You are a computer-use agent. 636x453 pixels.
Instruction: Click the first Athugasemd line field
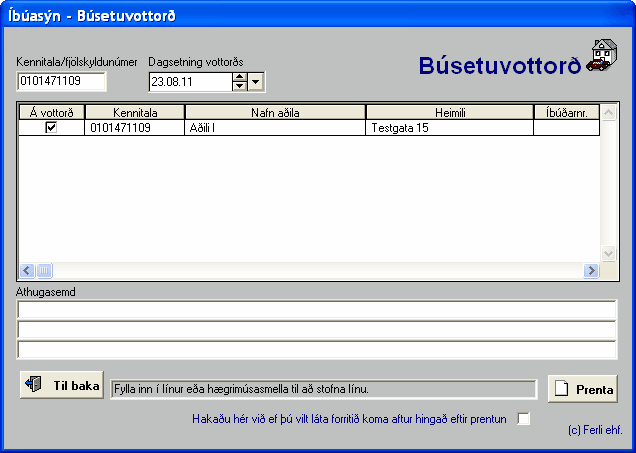317,310
